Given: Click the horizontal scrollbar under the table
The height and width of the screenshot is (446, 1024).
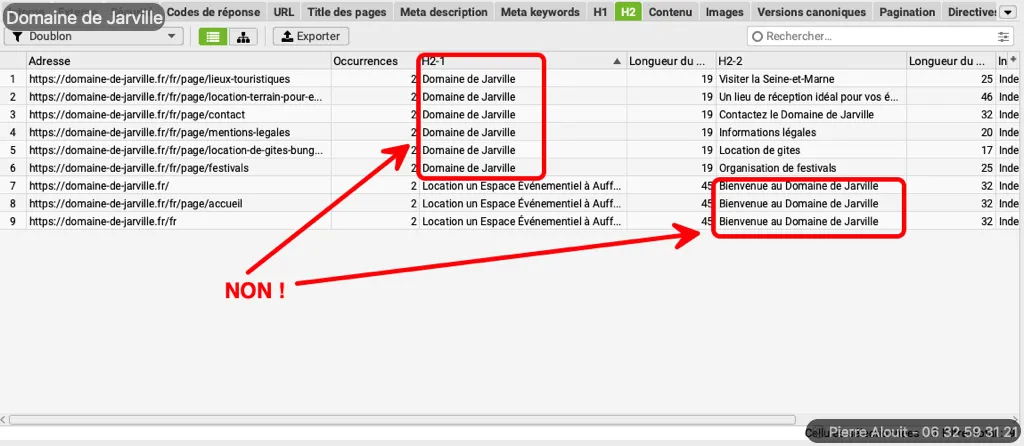Looking at the screenshot, I should pyautogui.click(x=400, y=420).
